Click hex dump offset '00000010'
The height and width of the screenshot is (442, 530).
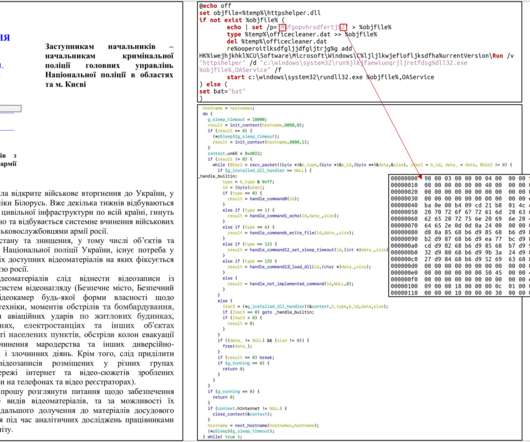404,185
